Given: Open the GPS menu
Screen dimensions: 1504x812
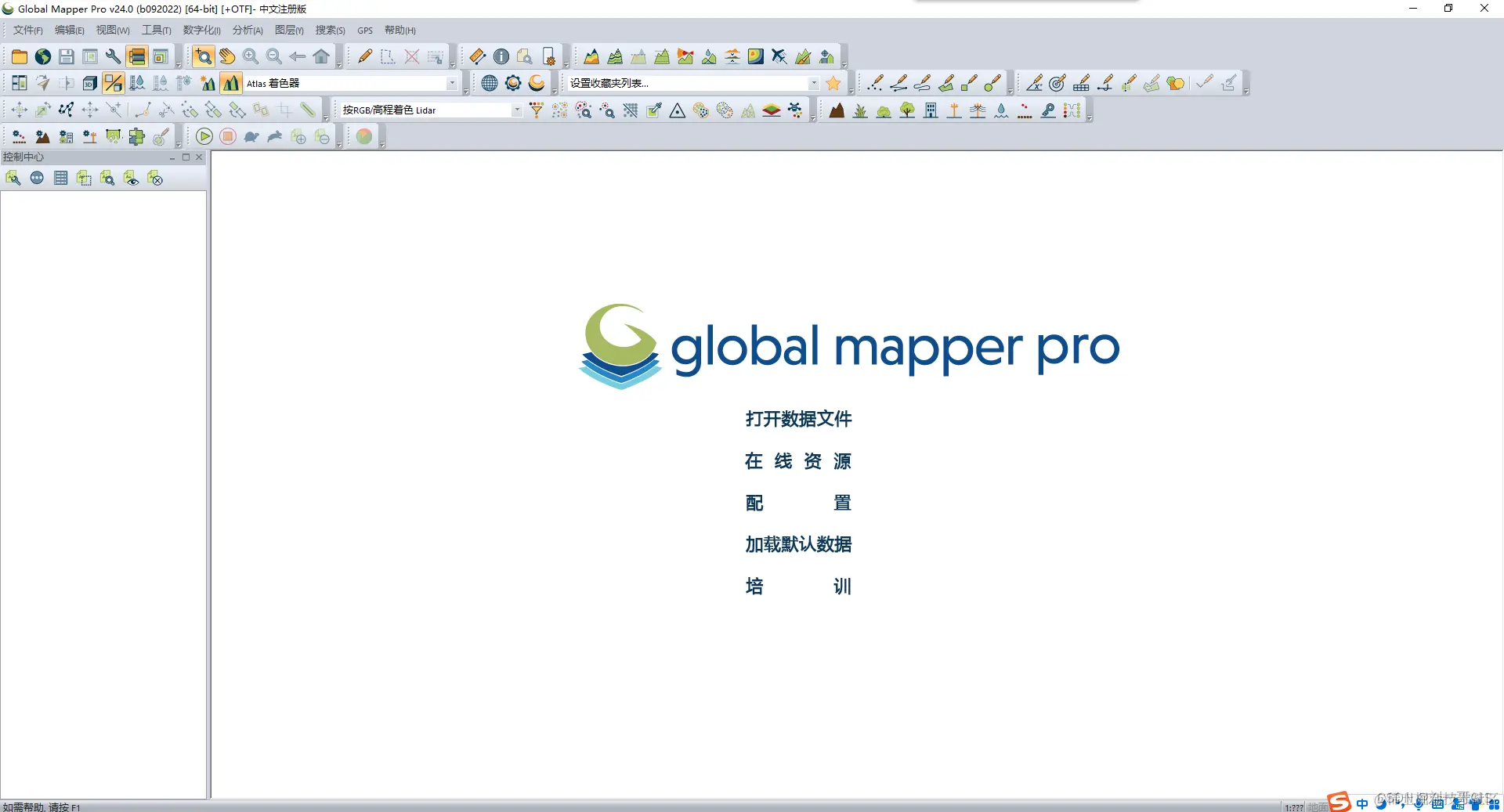Looking at the screenshot, I should pyautogui.click(x=365, y=31).
